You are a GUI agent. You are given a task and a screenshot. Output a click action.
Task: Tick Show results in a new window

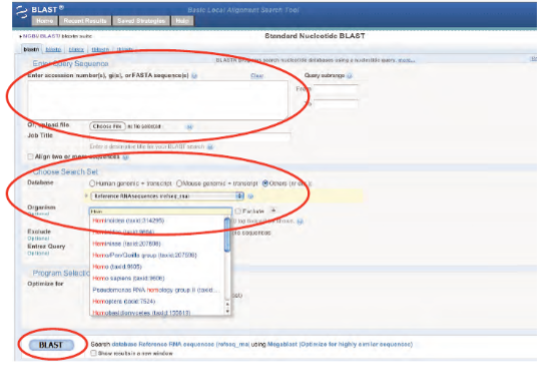click(x=93, y=353)
